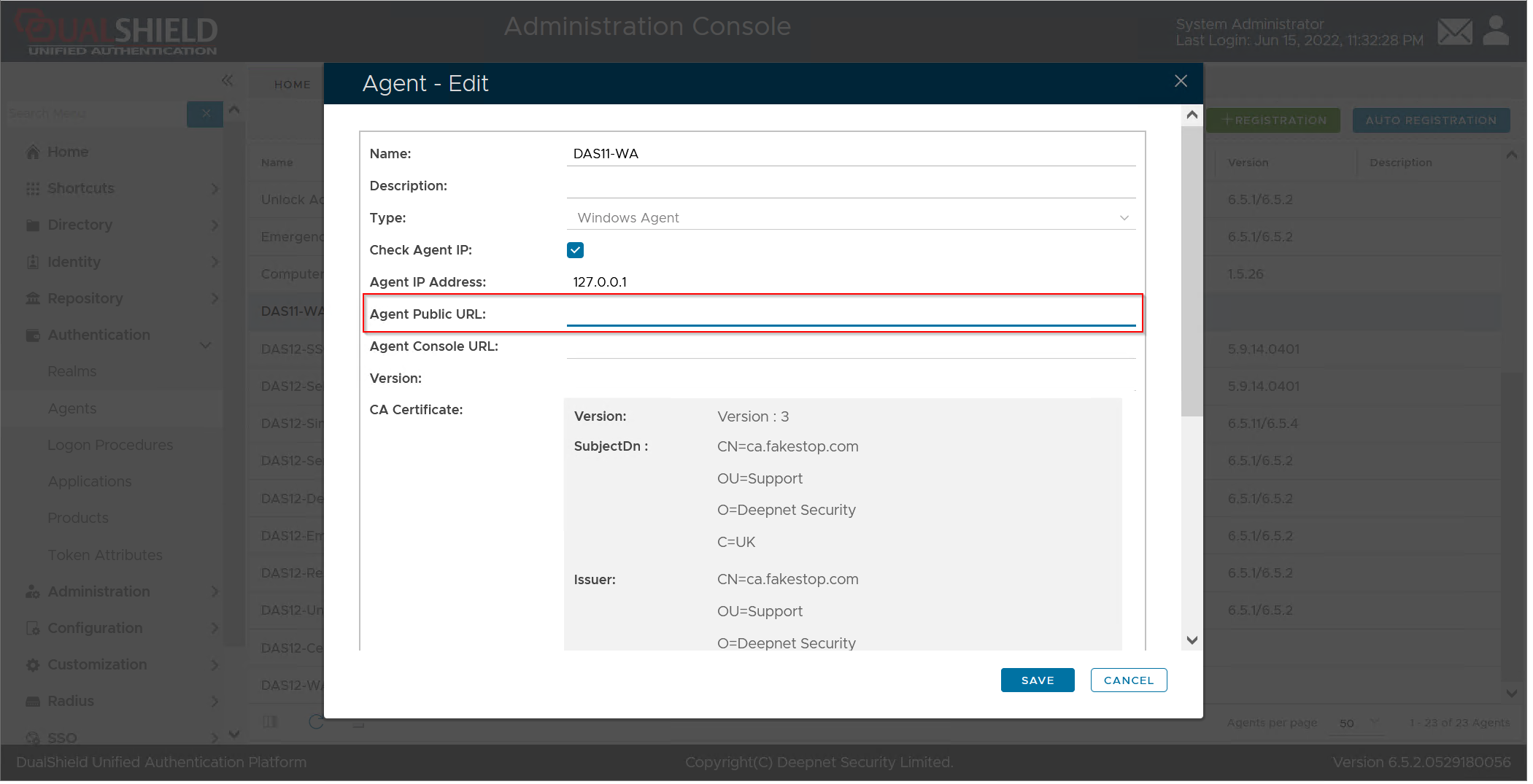Click the SAVE button

pyautogui.click(x=1037, y=680)
